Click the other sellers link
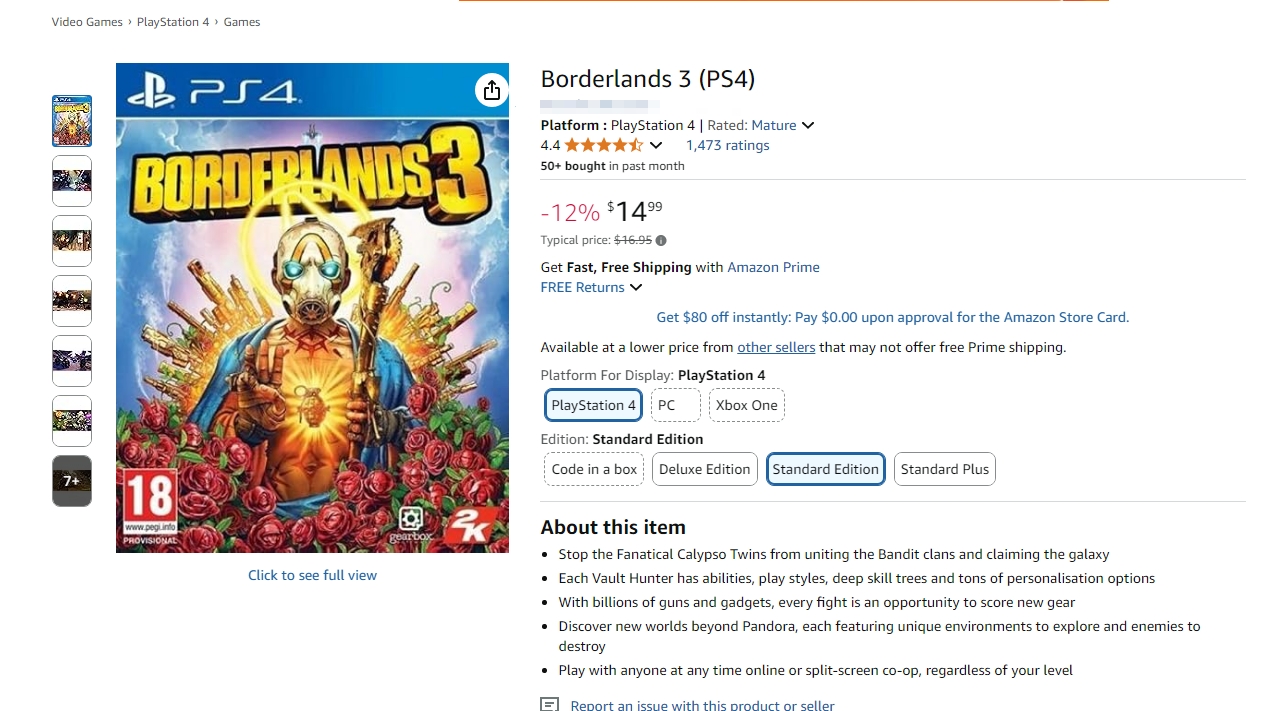The image size is (1267, 711). [x=776, y=347]
